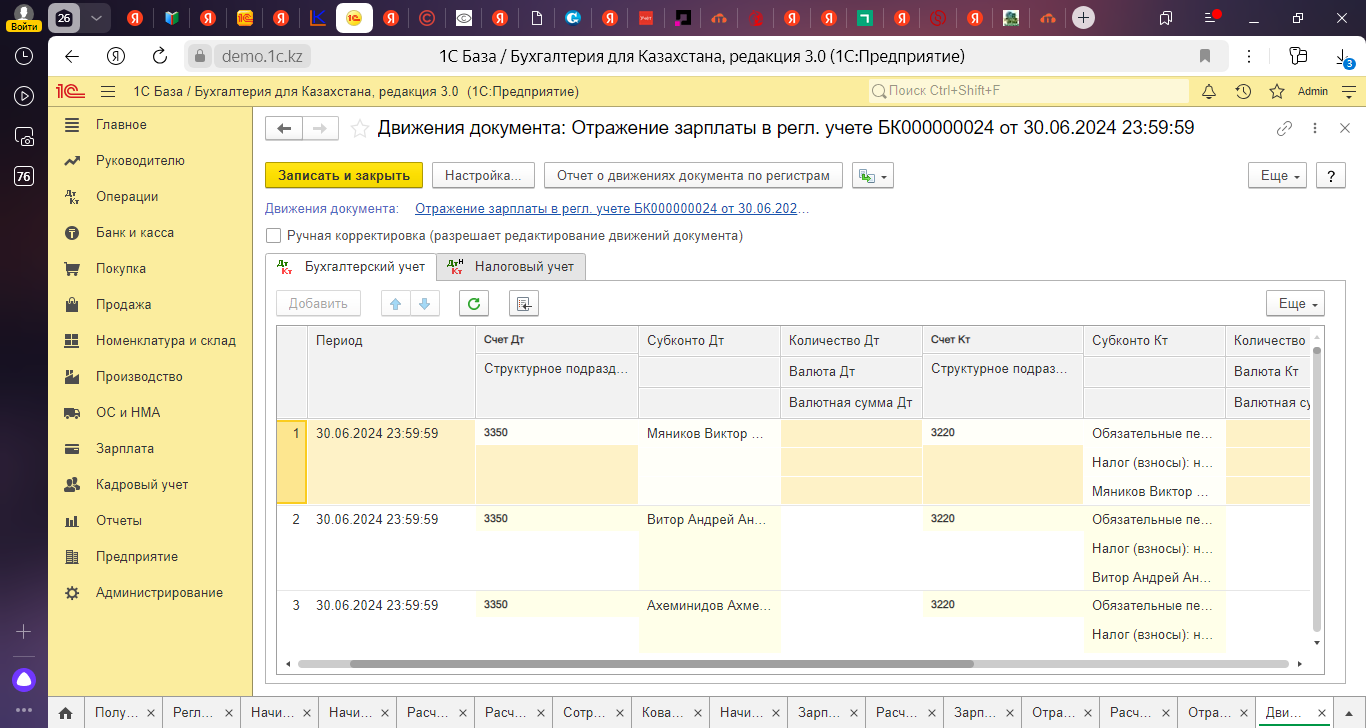This screenshot has width=1366, height=728.
Task: Click the refresh icon in table toolbar
Action: pyautogui.click(x=474, y=304)
